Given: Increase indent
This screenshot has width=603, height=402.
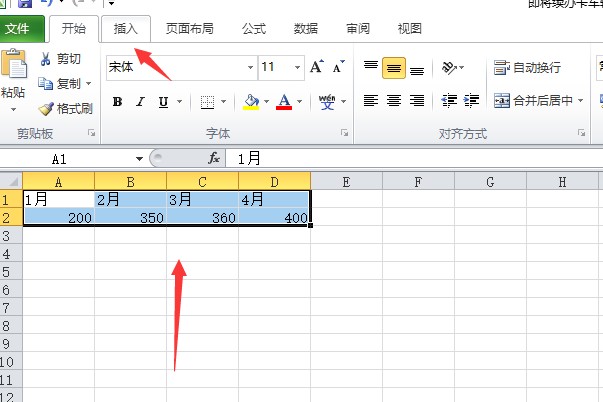Looking at the screenshot, I should pos(471,101).
